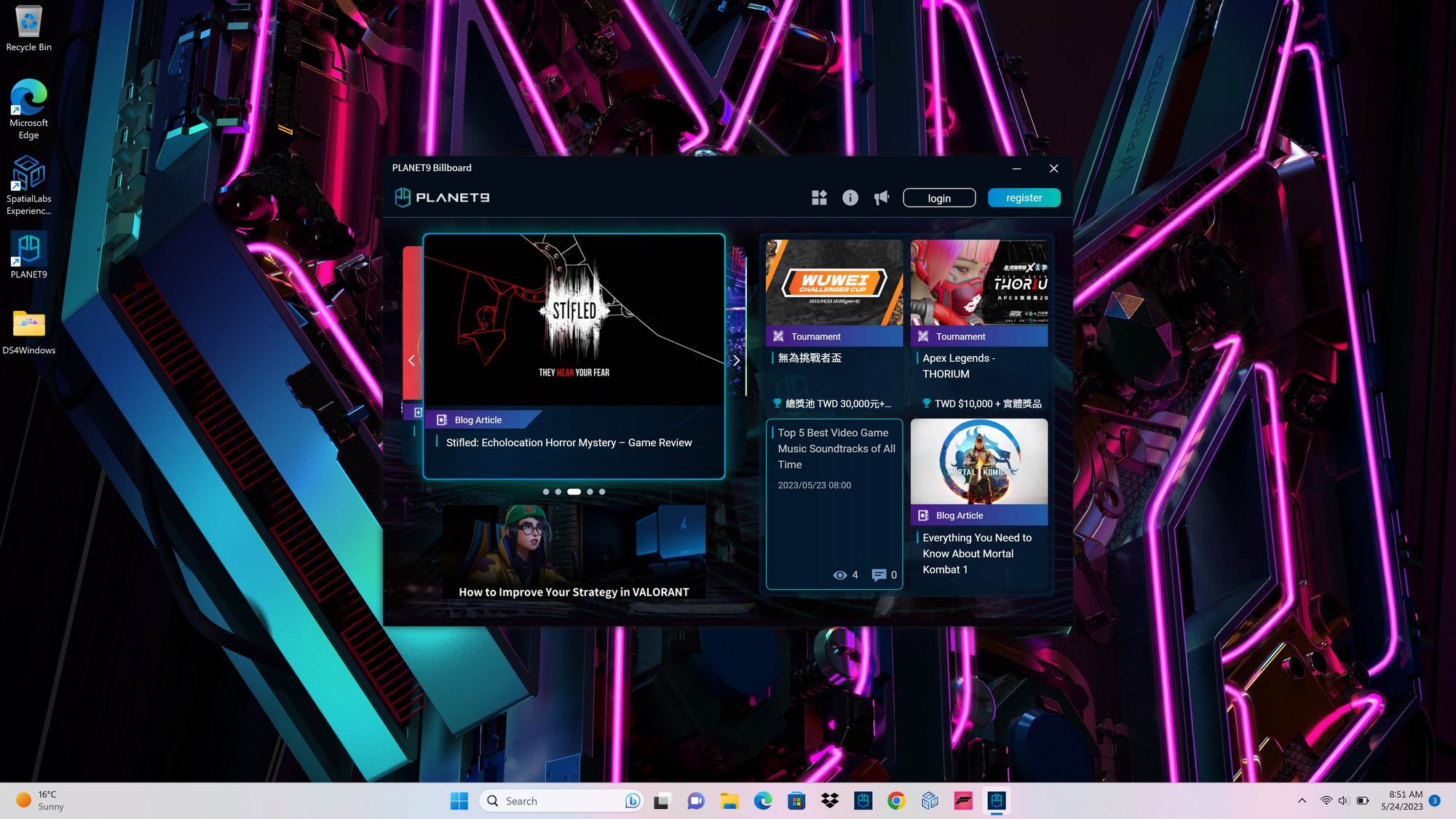
Task: Go to previous carousel slide arrow
Action: (x=411, y=360)
